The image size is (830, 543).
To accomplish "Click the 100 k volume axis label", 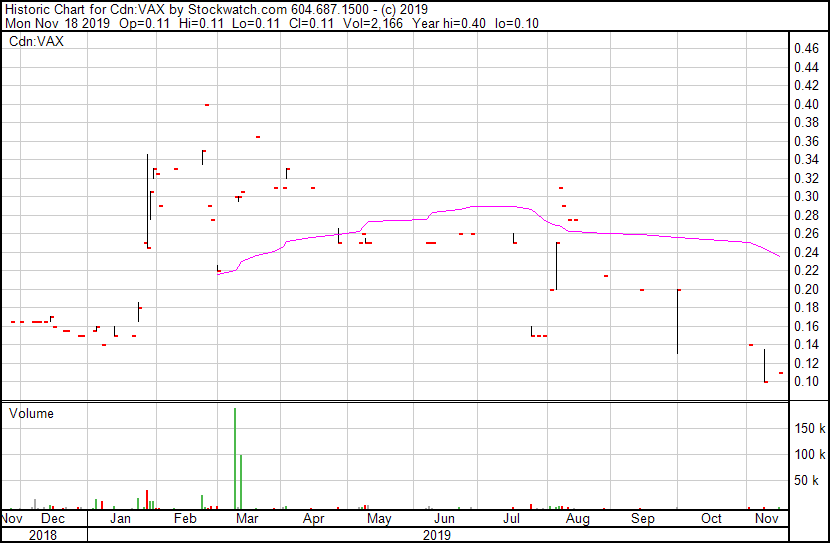I will [810, 454].
